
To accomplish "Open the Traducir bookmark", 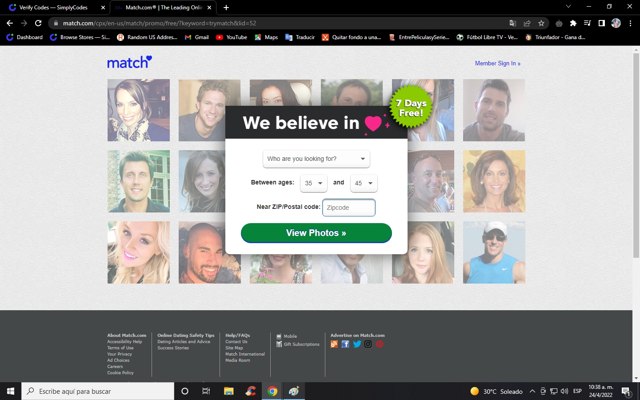I will tap(300, 37).
